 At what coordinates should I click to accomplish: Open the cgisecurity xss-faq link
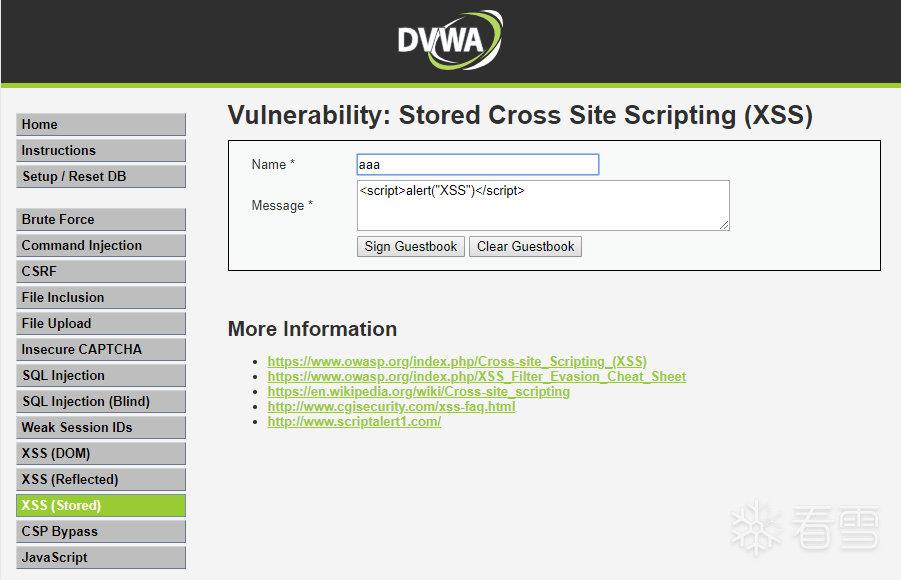click(391, 406)
